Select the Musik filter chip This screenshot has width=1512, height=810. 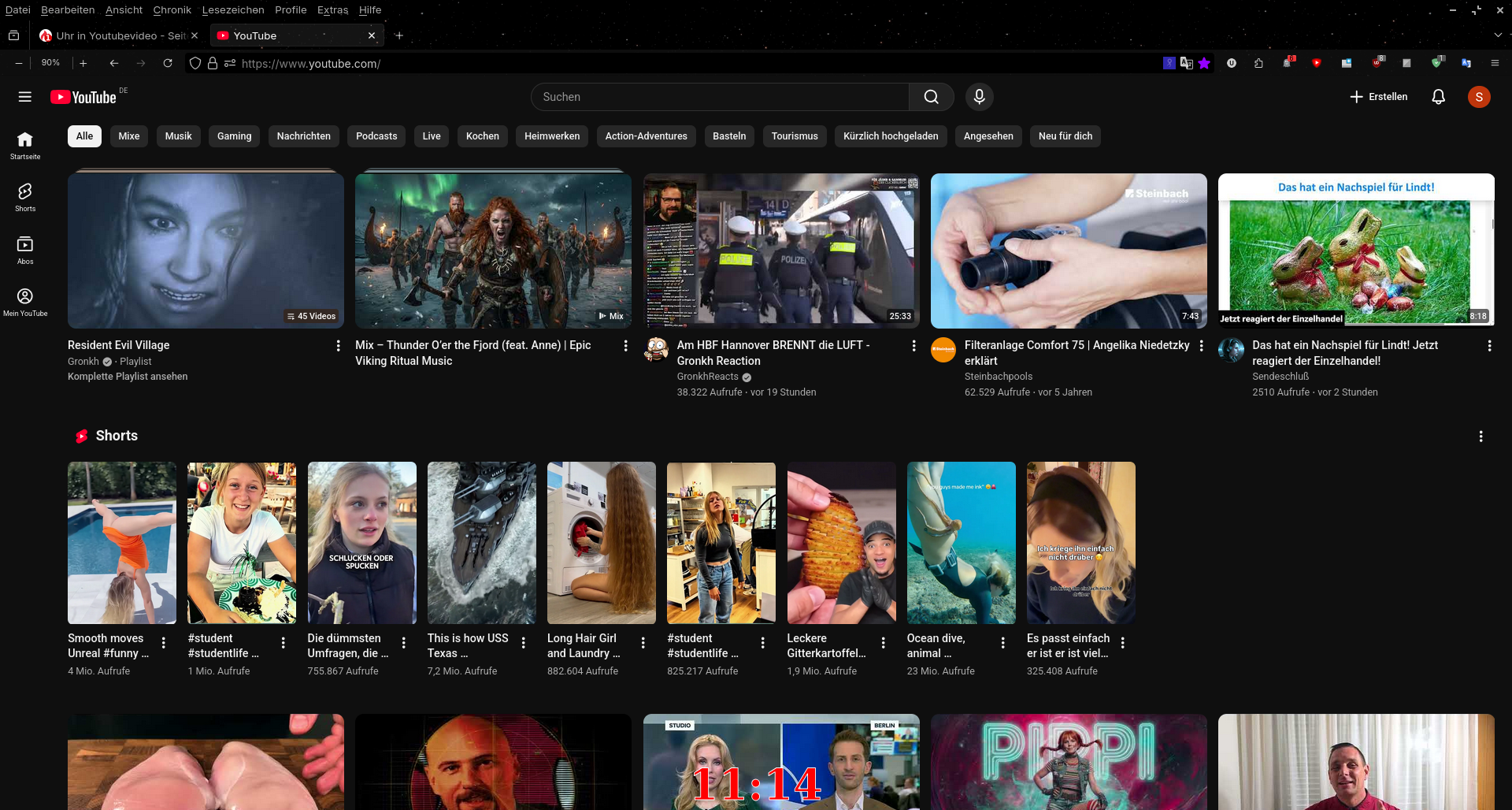[x=178, y=136]
